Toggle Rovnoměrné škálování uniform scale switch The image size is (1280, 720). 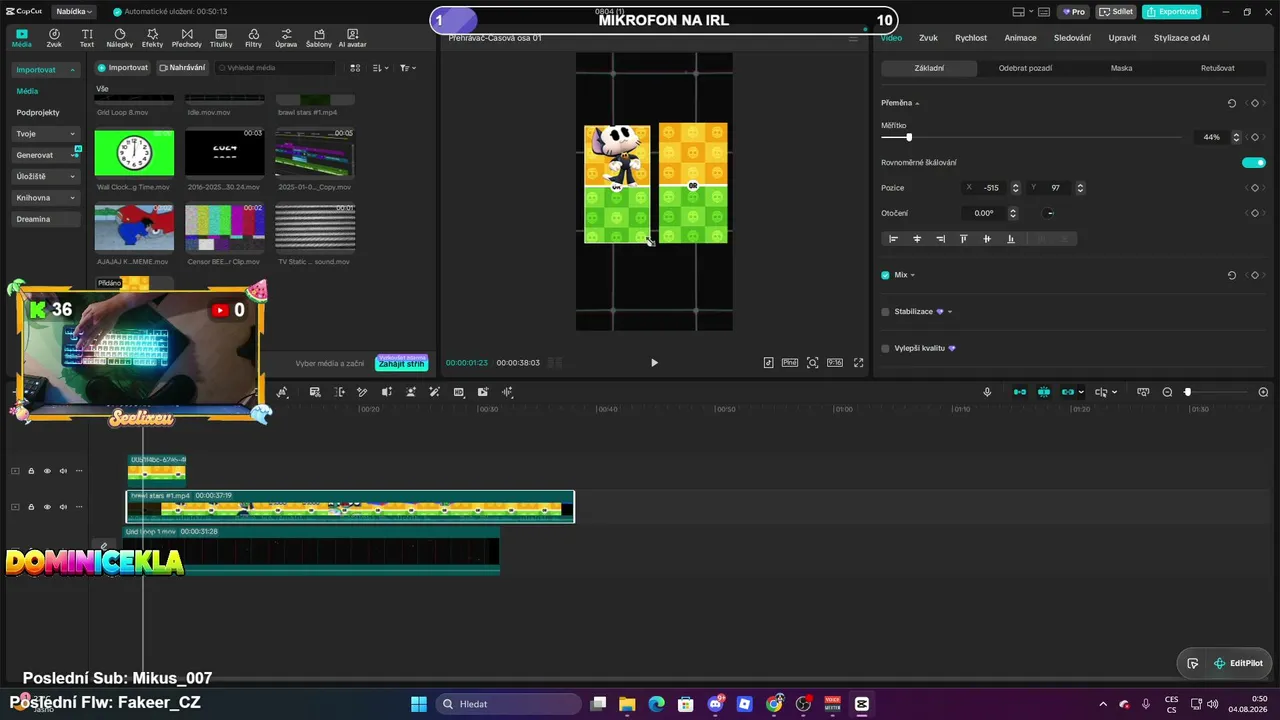pyautogui.click(x=1253, y=162)
